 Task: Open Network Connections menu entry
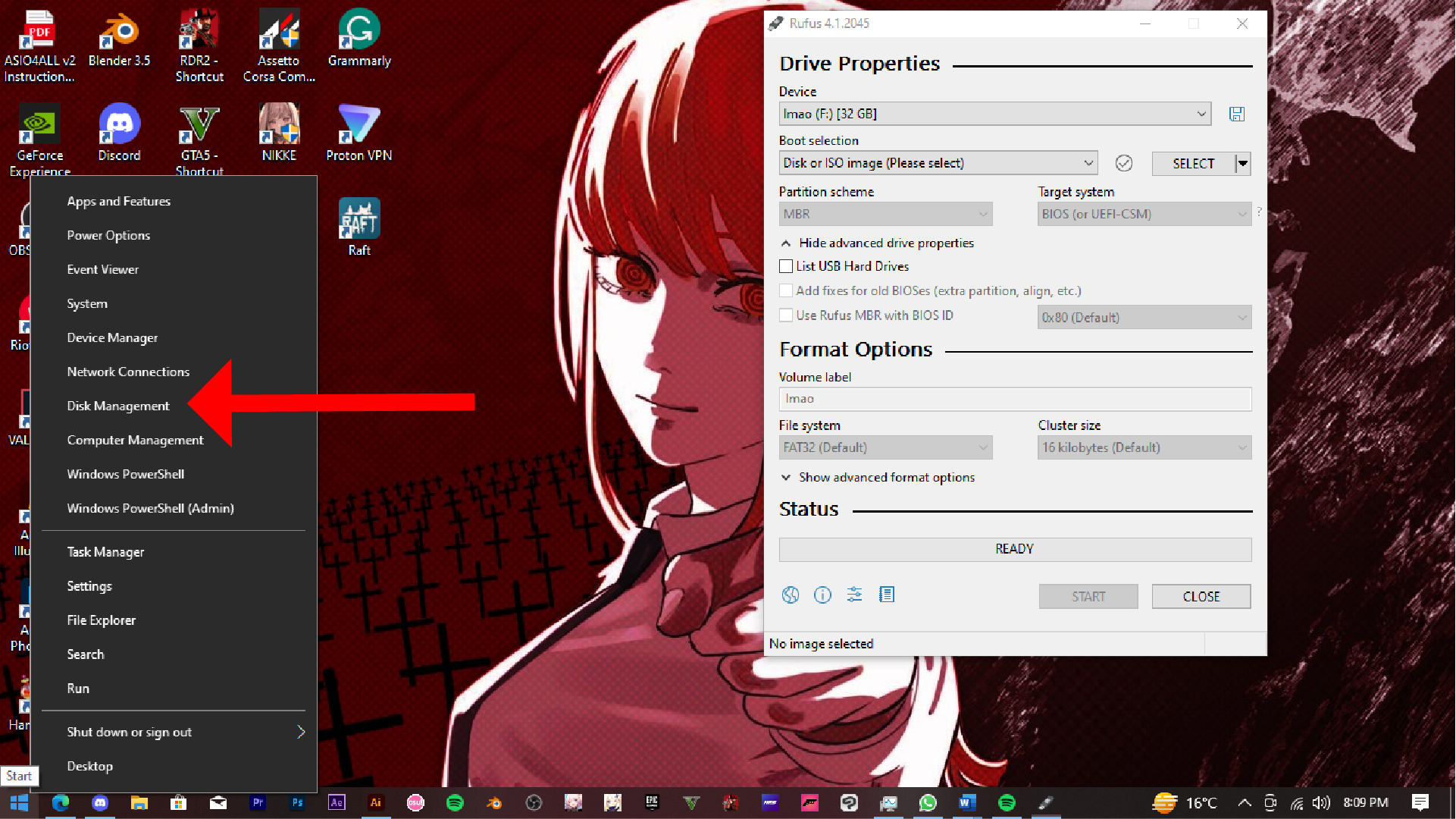[174, 372]
